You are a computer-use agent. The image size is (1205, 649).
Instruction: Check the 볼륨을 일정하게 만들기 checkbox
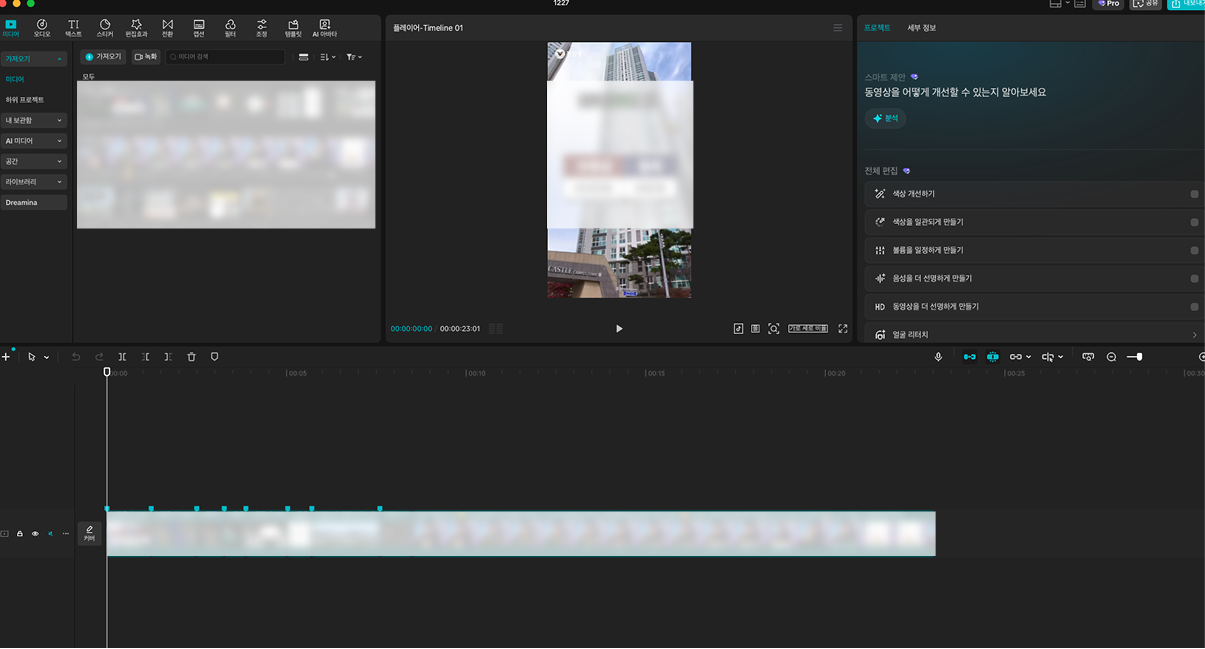click(1194, 250)
